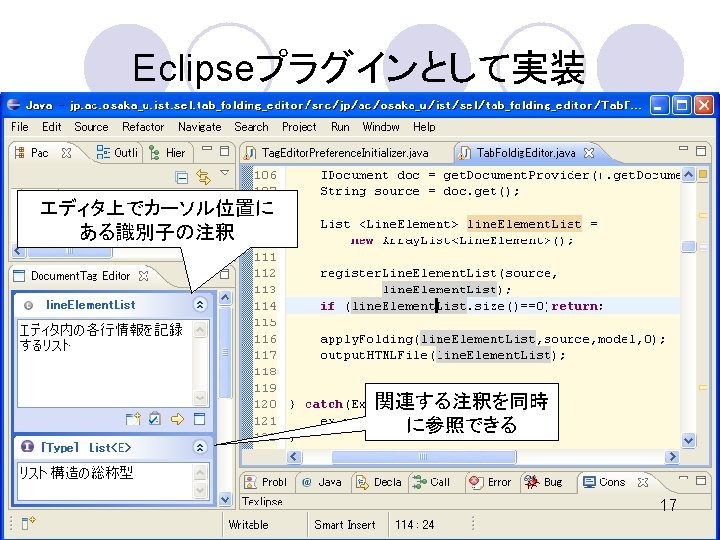Viewport: 720px width, 540px height.
Task: Open Package Explorer view menu triangle
Action: (225, 173)
